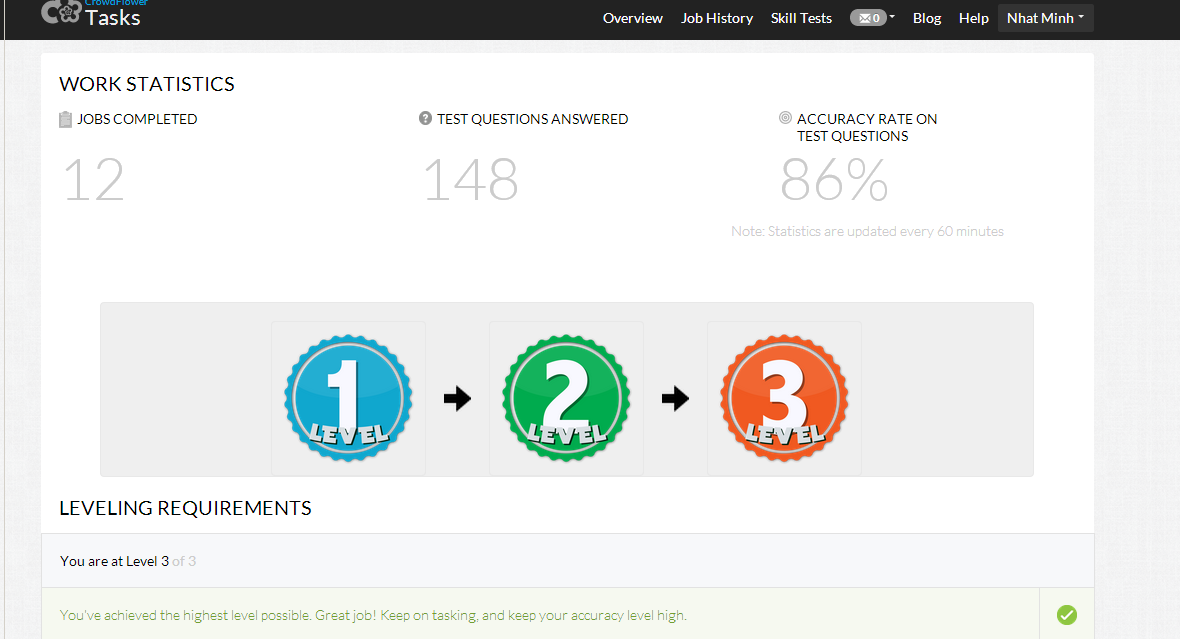Click the ACCURACY RATE ON TEST QUESTIONS label

pos(867,127)
